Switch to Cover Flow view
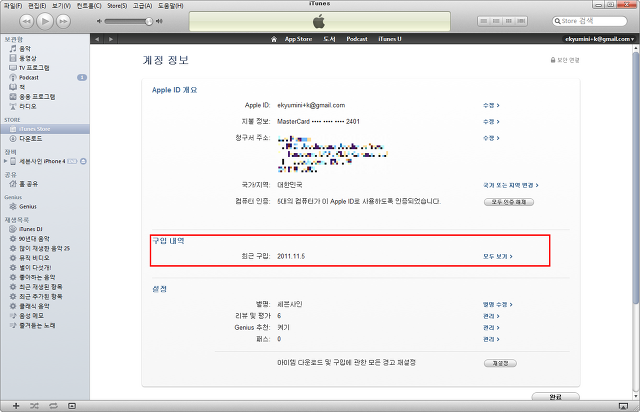640x412 pixels. [x=521, y=21]
